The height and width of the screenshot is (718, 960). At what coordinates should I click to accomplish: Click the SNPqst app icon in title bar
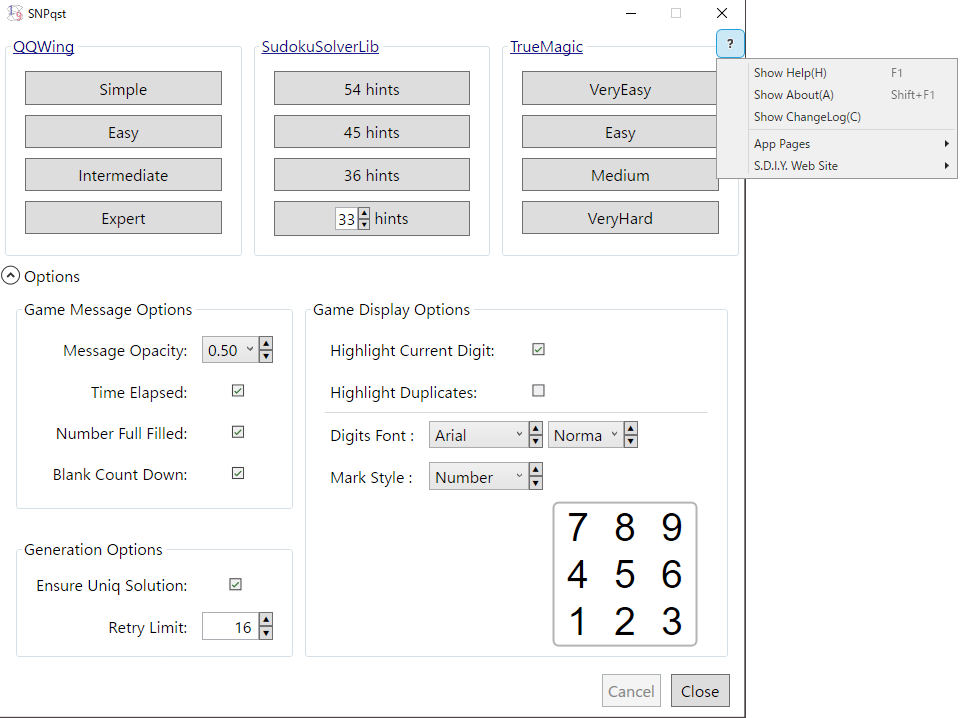click(14, 13)
